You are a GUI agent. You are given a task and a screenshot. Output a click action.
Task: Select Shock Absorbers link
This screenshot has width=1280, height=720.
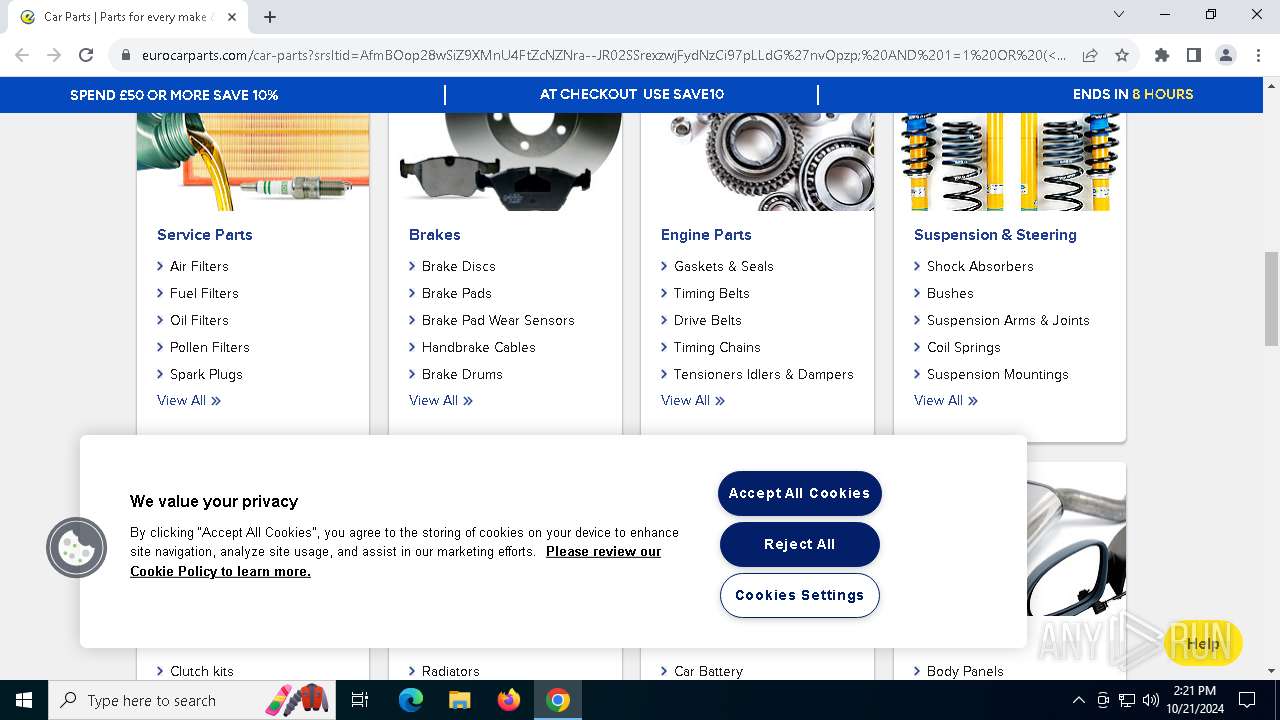980,266
